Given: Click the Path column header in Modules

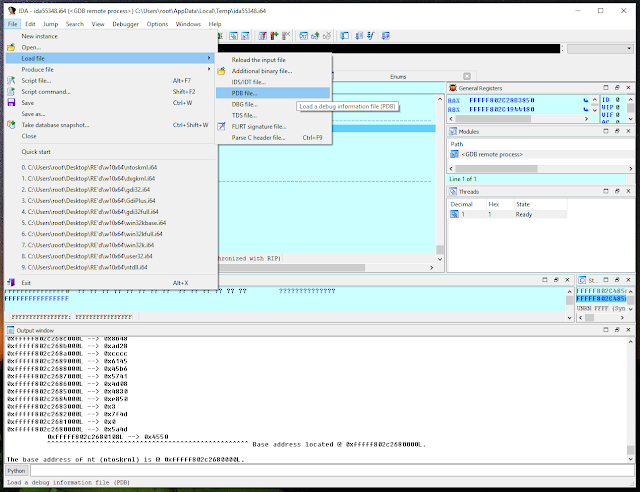Looking at the screenshot, I should point(457,144).
